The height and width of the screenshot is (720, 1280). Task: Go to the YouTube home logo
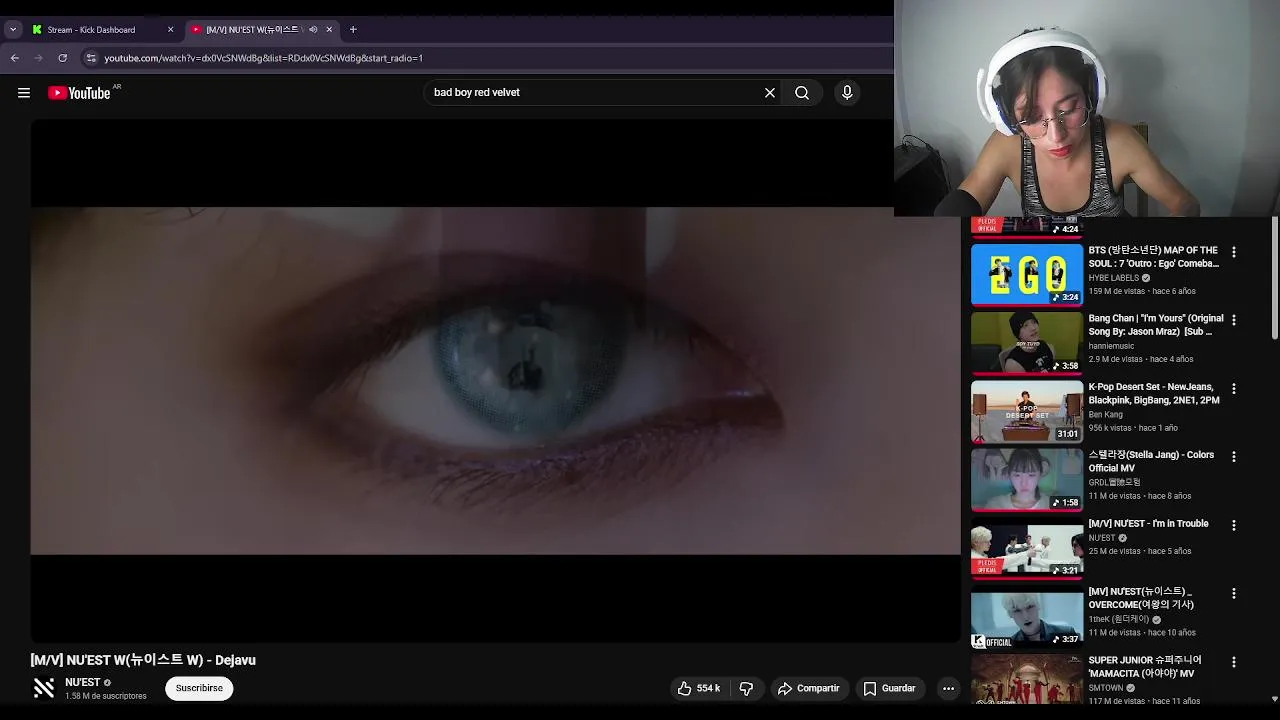point(79,93)
